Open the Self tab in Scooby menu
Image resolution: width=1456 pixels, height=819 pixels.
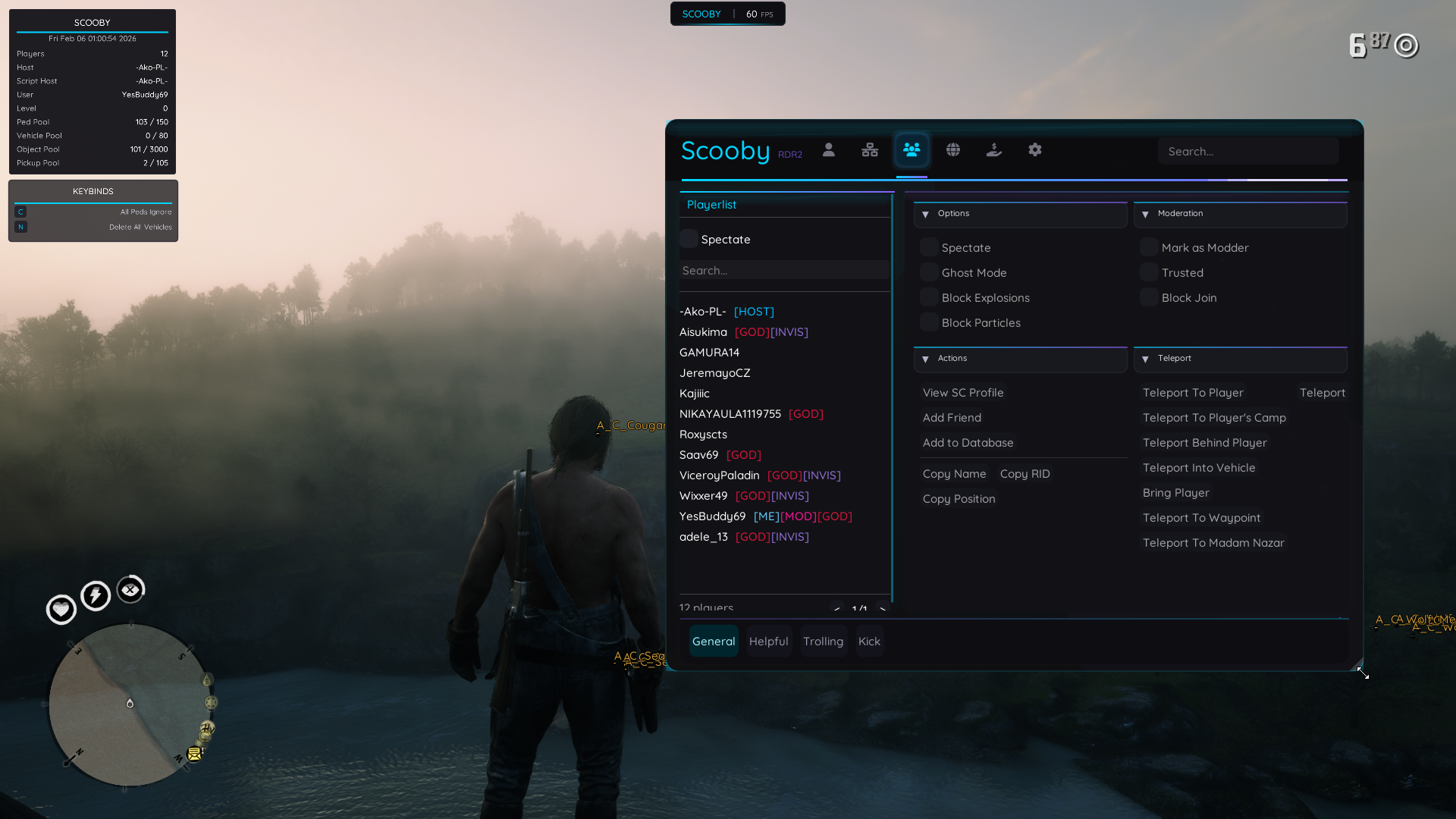point(828,150)
